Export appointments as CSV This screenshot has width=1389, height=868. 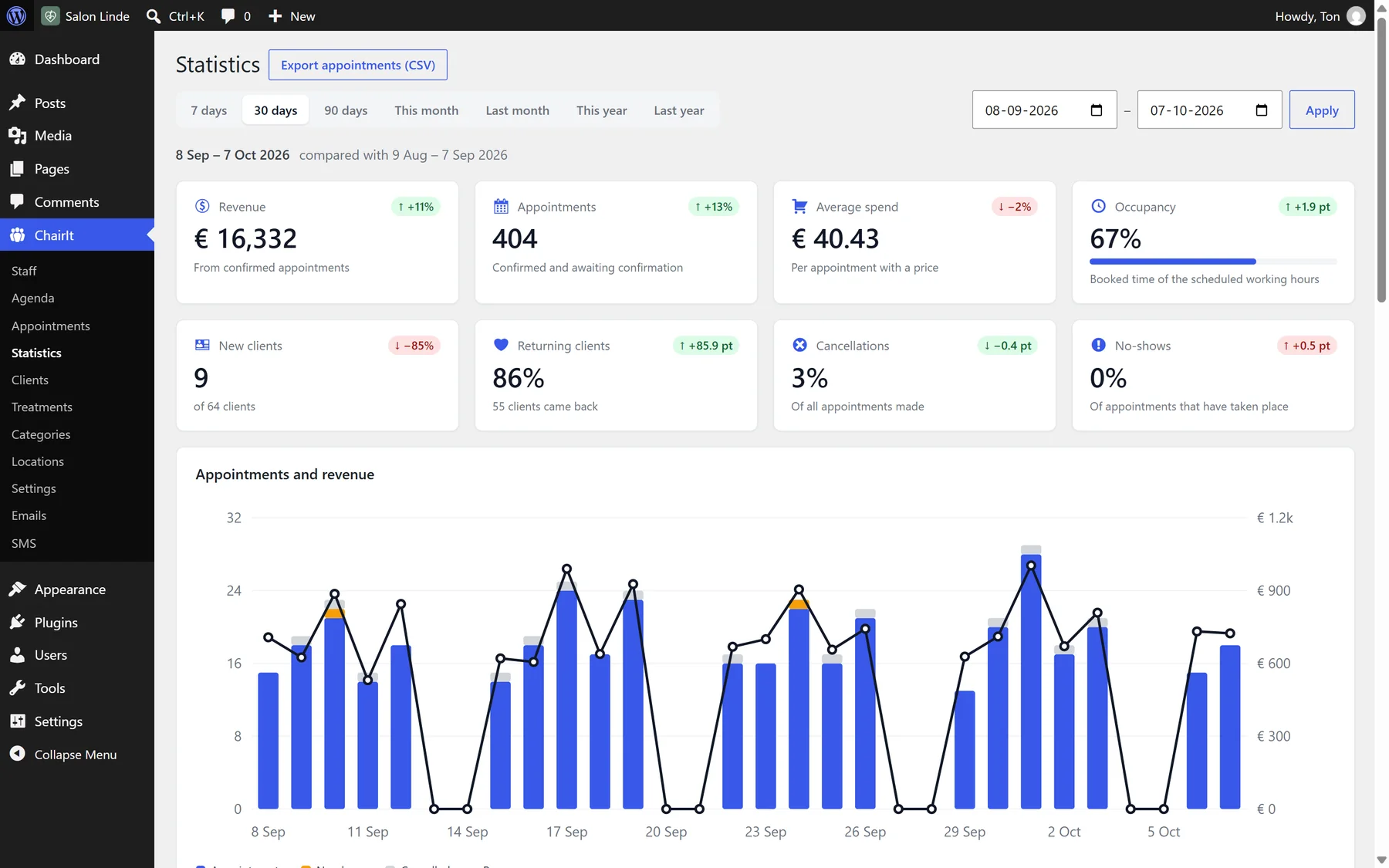pos(358,65)
